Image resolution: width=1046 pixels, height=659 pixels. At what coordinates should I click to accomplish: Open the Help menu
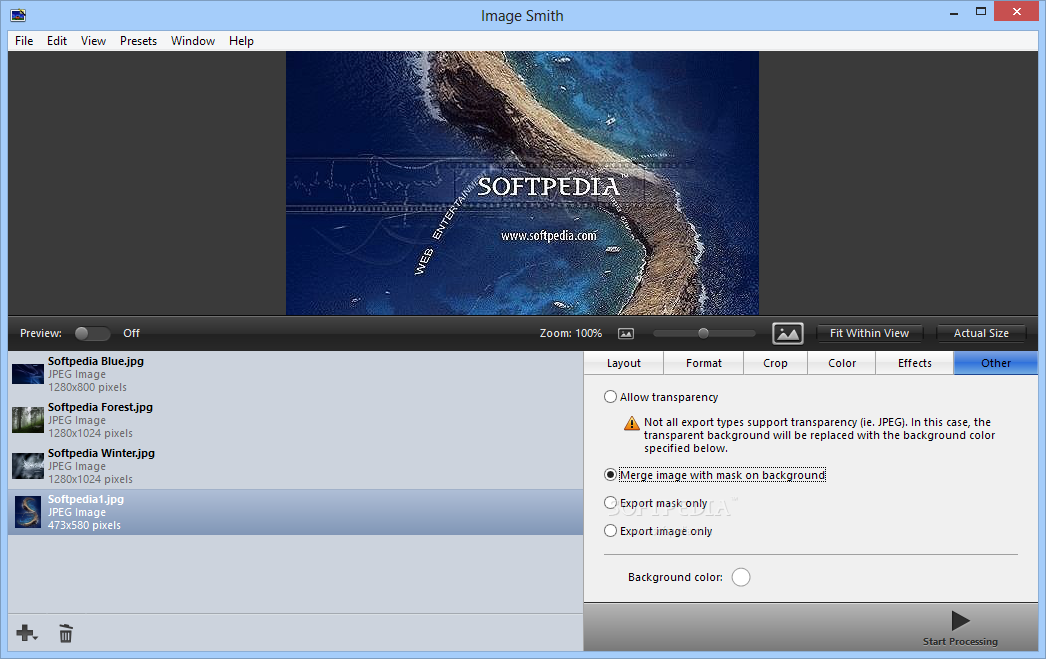(x=241, y=41)
